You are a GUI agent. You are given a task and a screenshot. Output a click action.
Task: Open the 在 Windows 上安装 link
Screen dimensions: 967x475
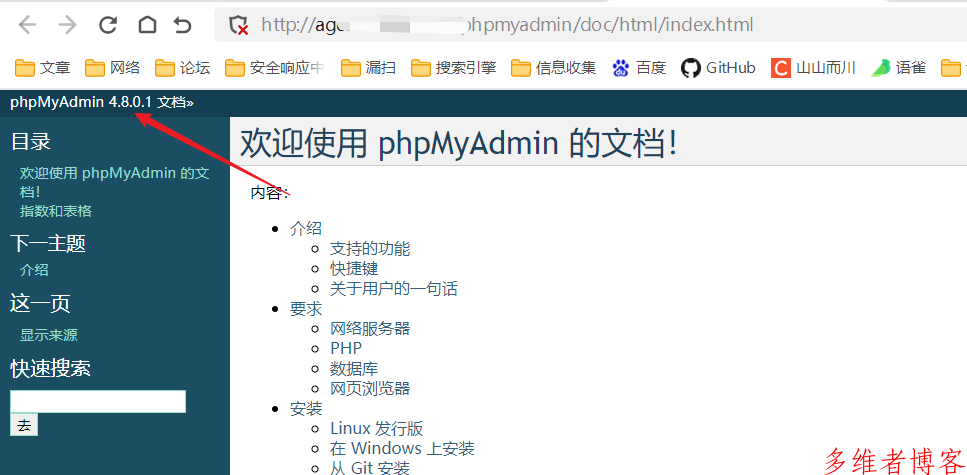click(x=402, y=448)
